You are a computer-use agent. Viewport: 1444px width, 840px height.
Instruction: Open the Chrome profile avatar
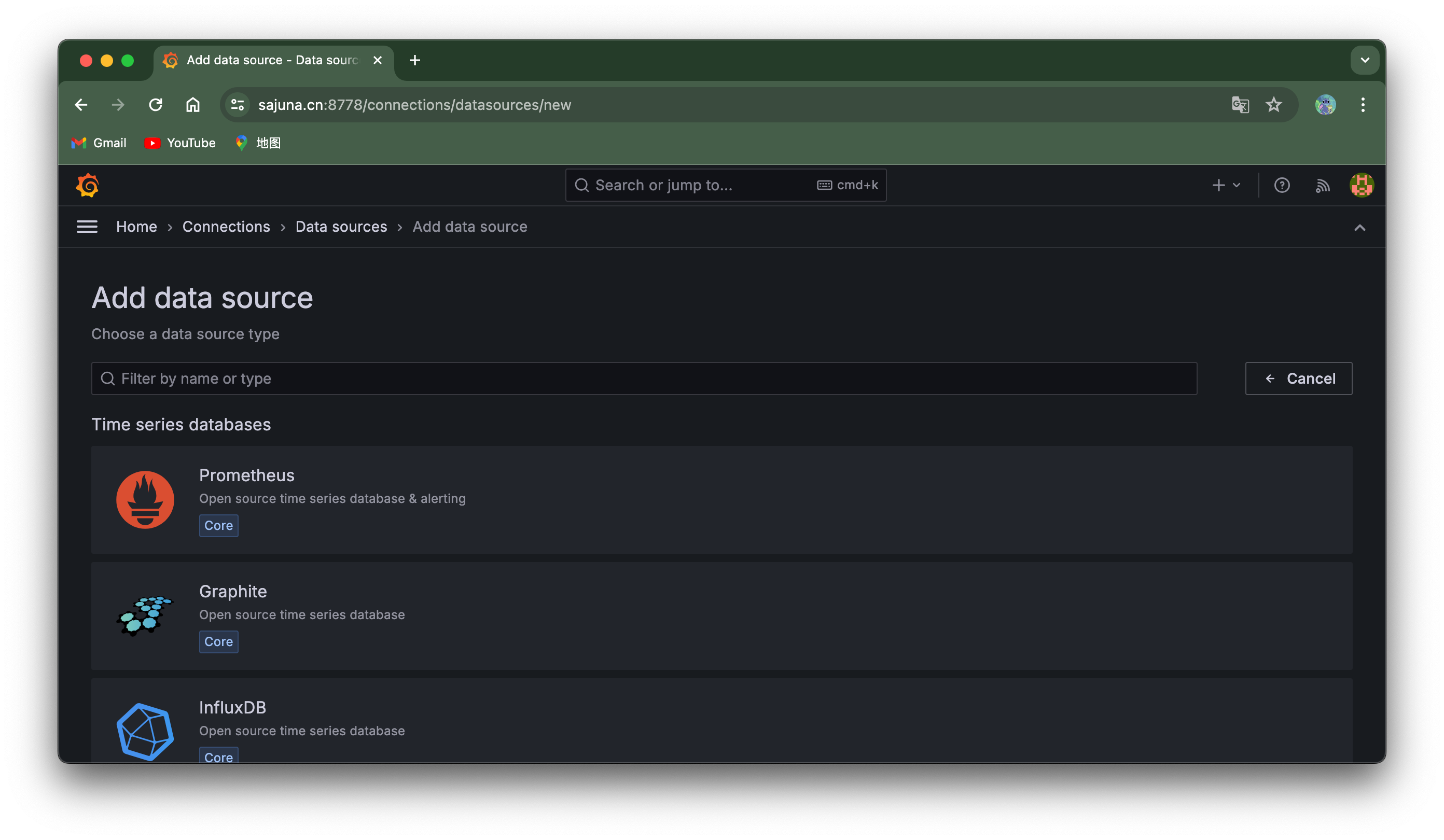tap(1325, 105)
